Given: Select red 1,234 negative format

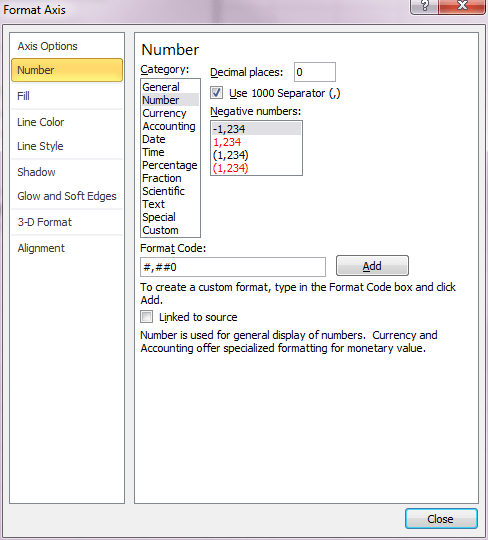Looking at the screenshot, I should 257,142.
